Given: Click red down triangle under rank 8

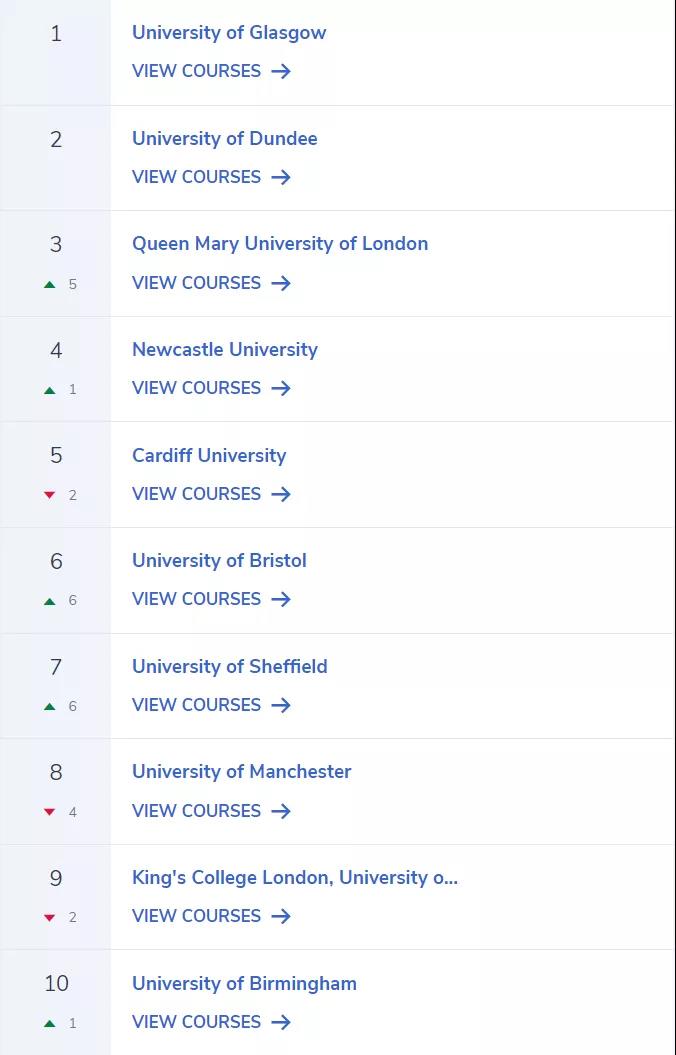Looking at the screenshot, I should (49, 812).
